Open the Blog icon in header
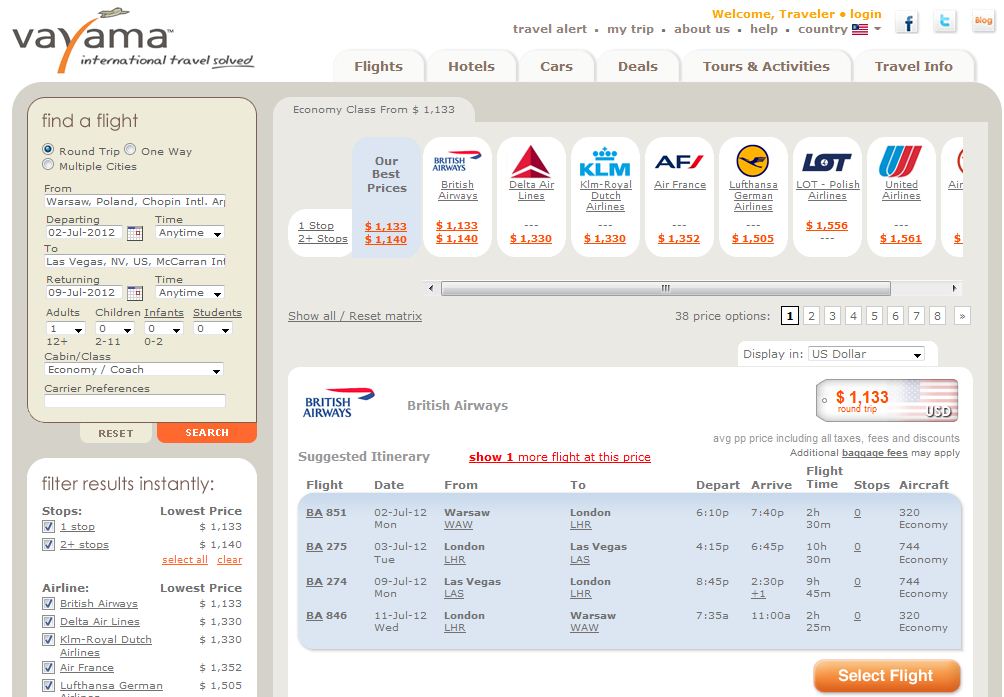1004x697 pixels. click(983, 21)
